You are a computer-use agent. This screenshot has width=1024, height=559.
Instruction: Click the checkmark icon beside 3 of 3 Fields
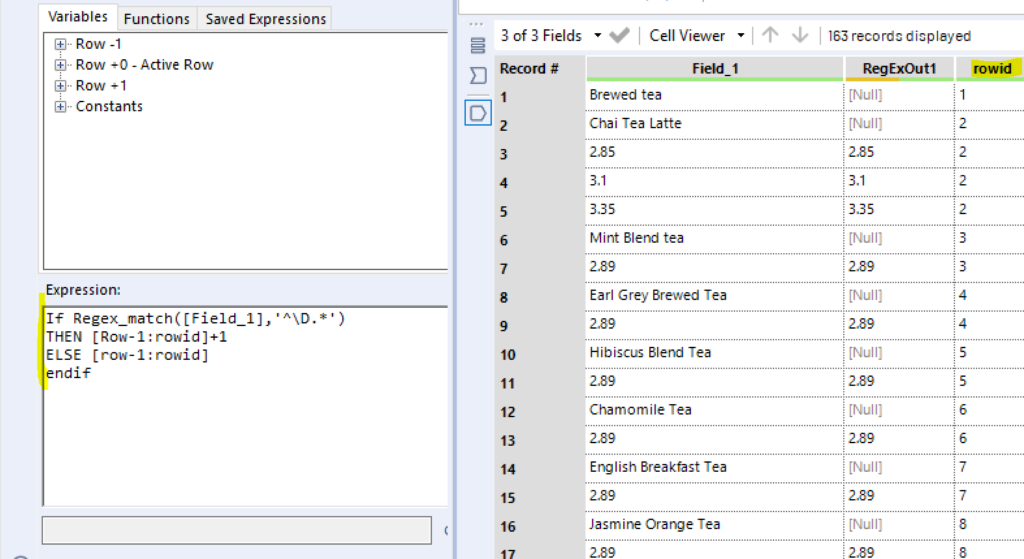[x=619, y=35]
